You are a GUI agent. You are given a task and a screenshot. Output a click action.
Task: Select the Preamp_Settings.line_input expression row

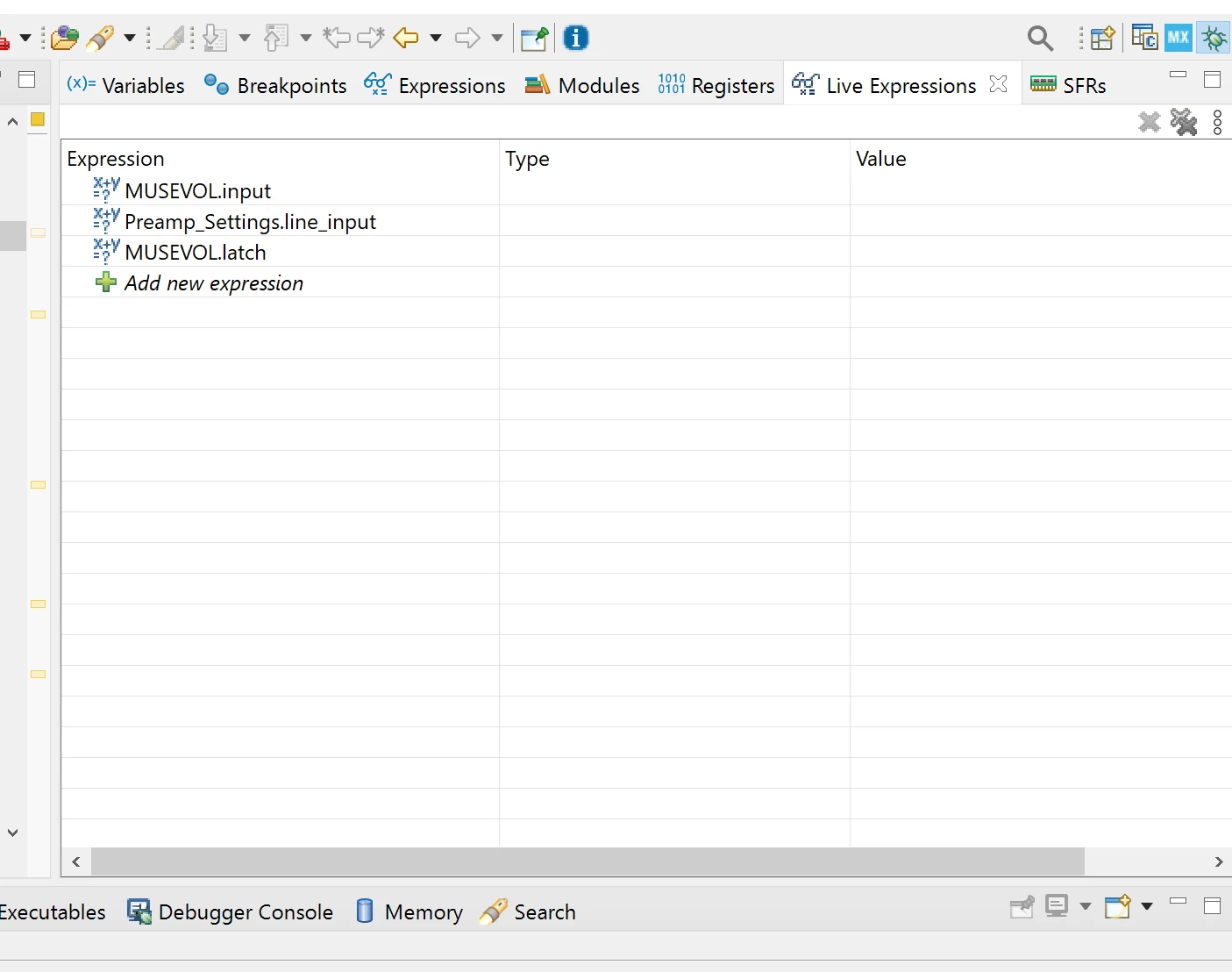(646, 221)
